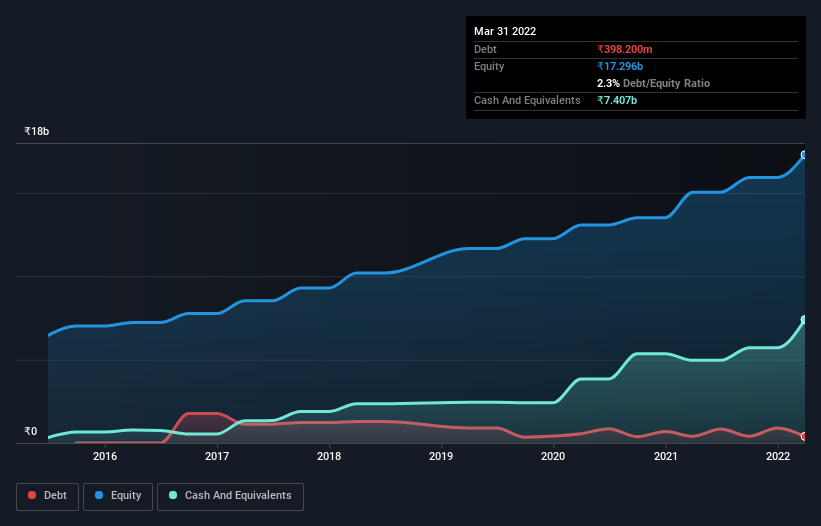This screenshot has width=821, height=526.
Task: Click the 2022 x-axis label
Action: (x=778, y=456)
